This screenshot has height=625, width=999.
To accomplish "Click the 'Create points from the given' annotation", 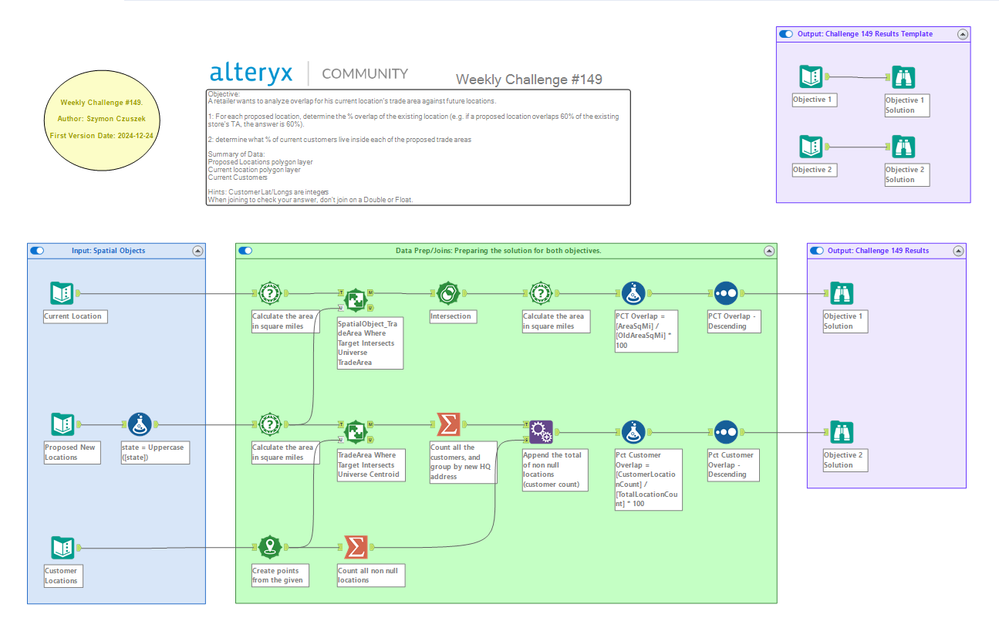I will tap(280, 575).
